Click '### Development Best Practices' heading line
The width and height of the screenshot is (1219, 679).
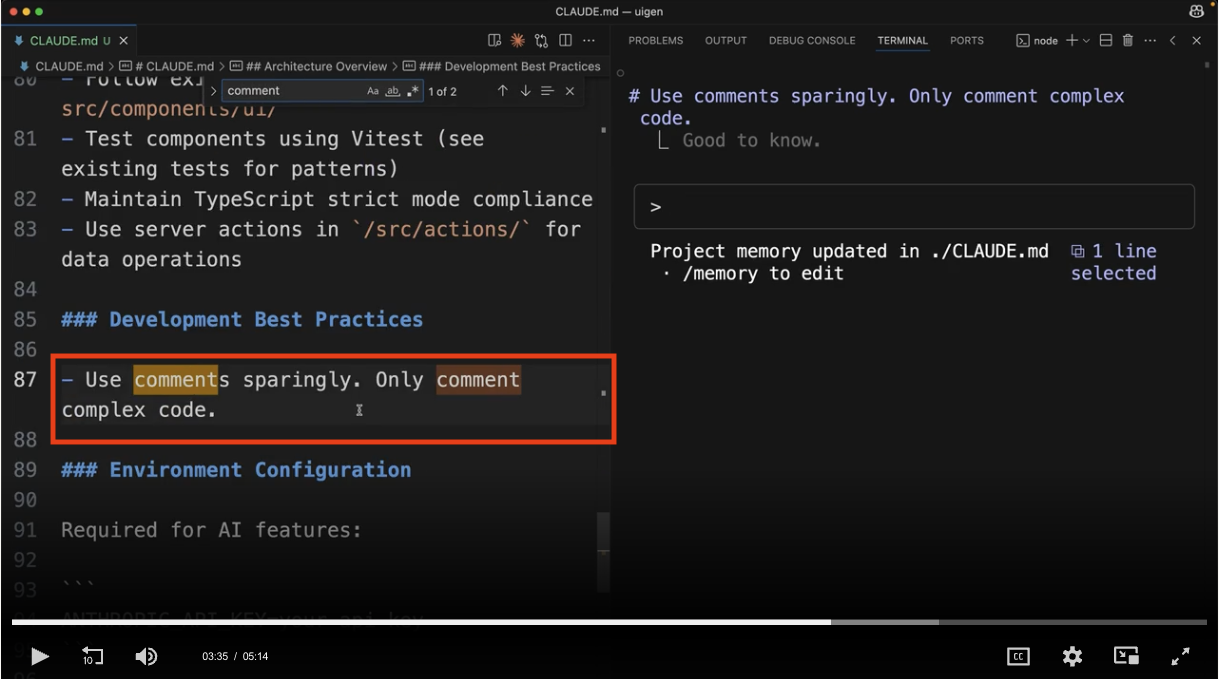[x=242, y=320]
